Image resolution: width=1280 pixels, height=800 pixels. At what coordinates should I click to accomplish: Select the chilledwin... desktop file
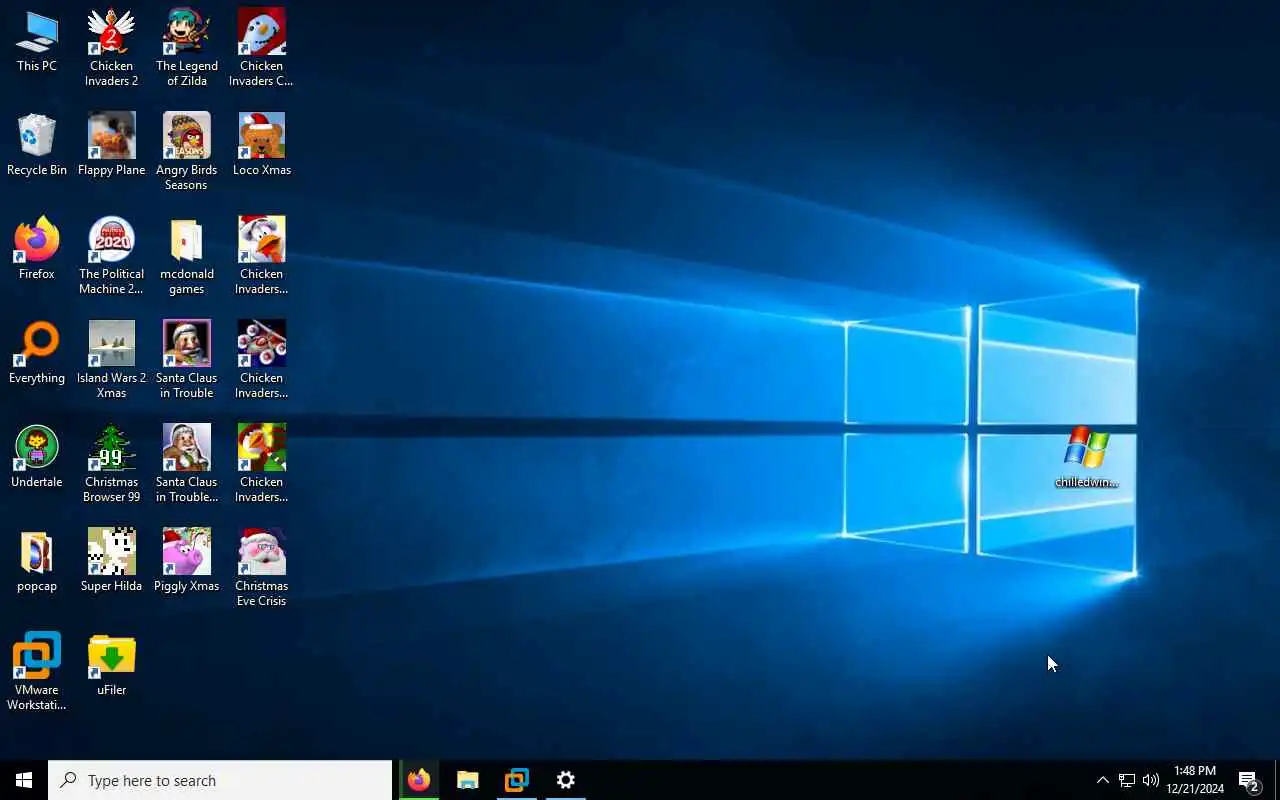pos(1087,458)
